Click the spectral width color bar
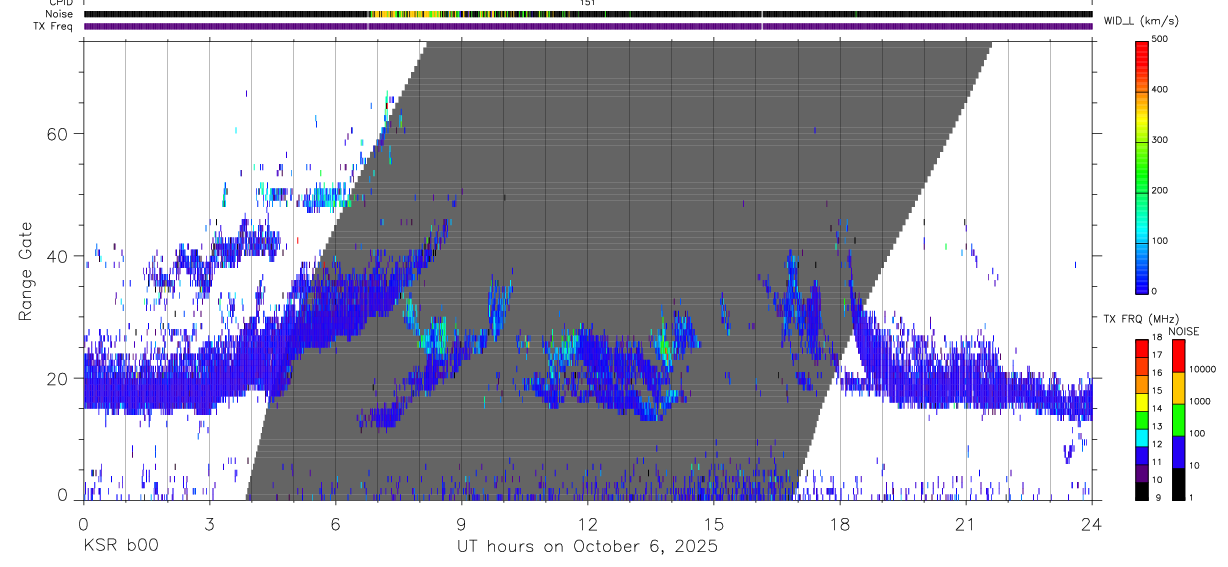This screenshot has height=567, width=1228. pos(1142,166)
